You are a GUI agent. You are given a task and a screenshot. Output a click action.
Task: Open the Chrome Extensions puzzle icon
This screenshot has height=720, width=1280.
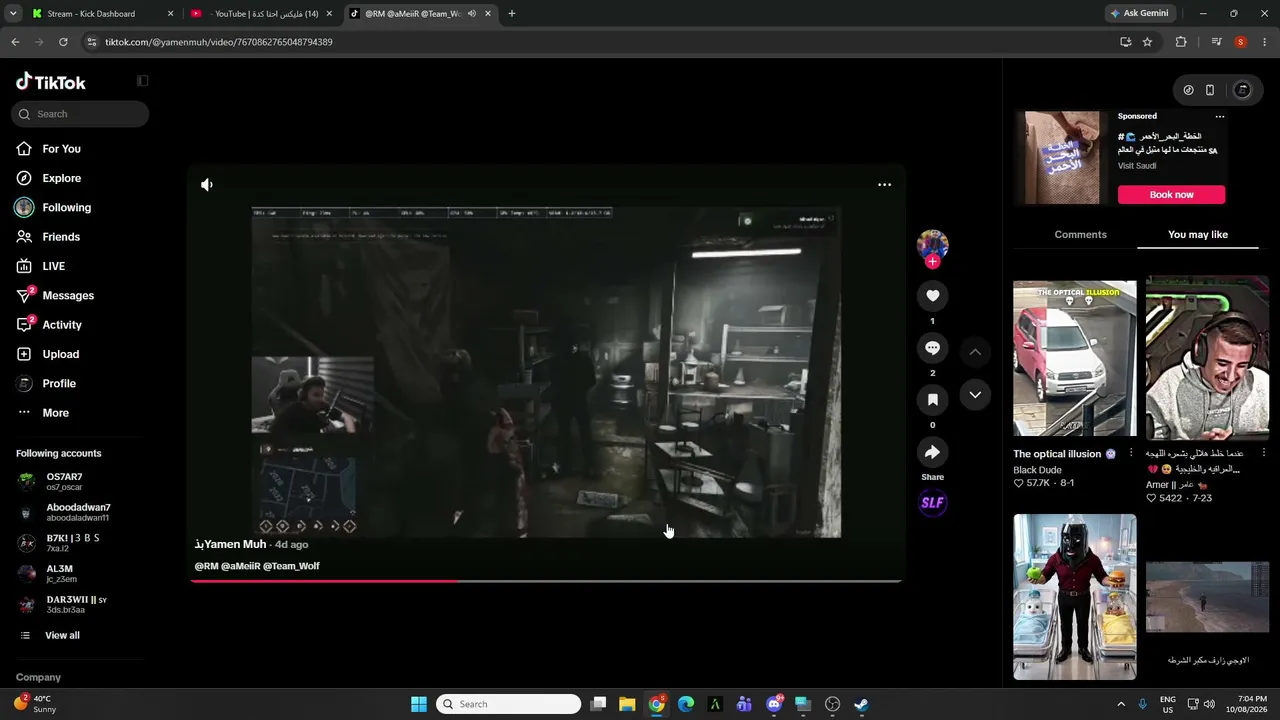pos(1181,42)
